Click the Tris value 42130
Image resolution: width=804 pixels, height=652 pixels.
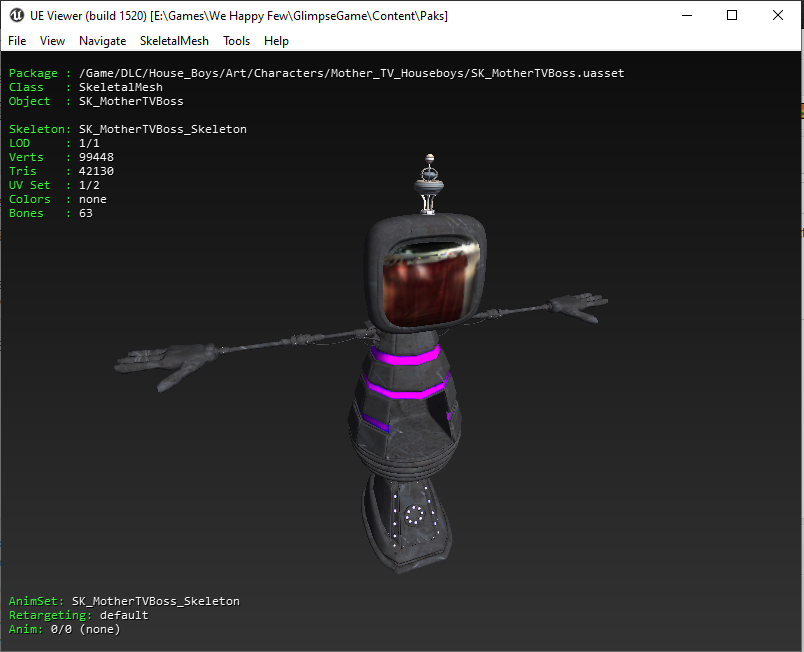pos(96,171)
